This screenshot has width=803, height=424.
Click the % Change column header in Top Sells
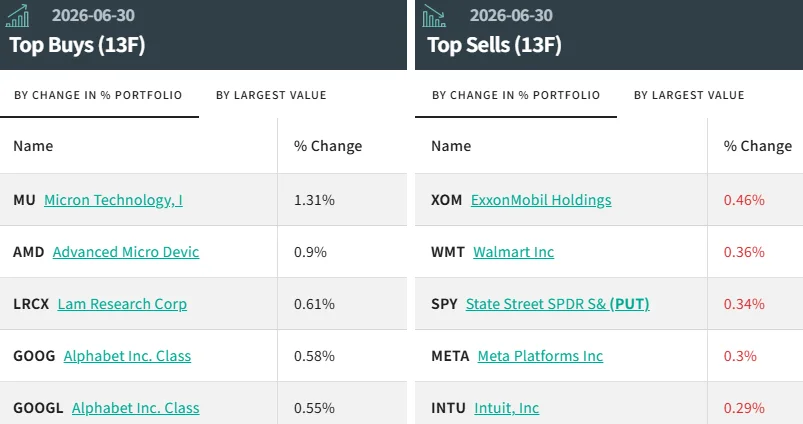(x=757, y=146)
